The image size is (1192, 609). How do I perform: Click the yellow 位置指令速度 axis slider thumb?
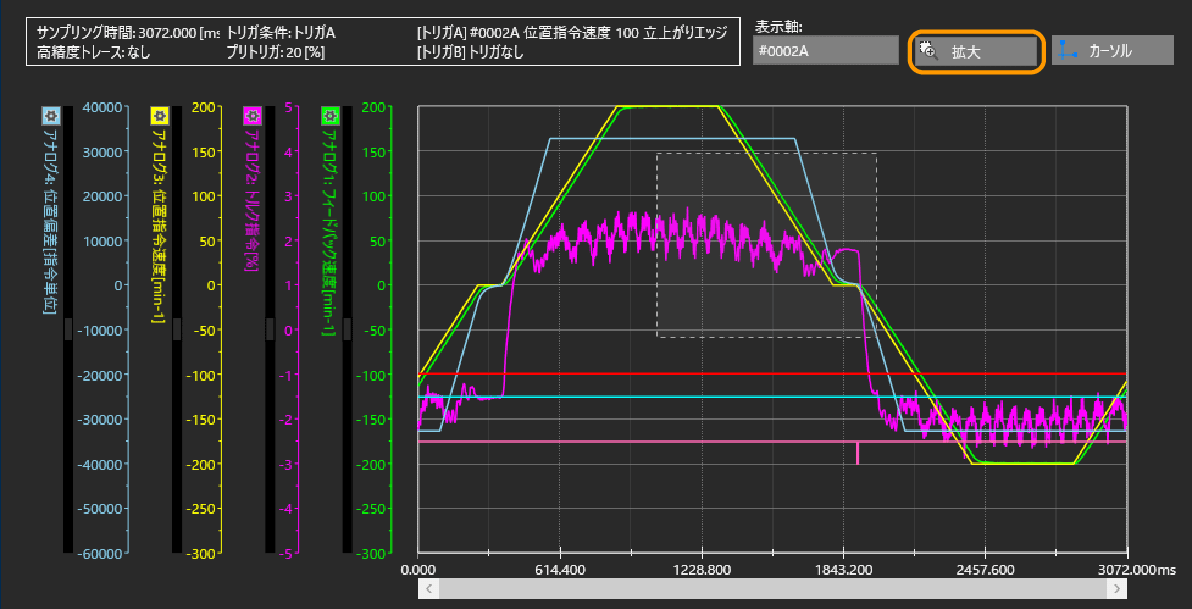(177, 329)
